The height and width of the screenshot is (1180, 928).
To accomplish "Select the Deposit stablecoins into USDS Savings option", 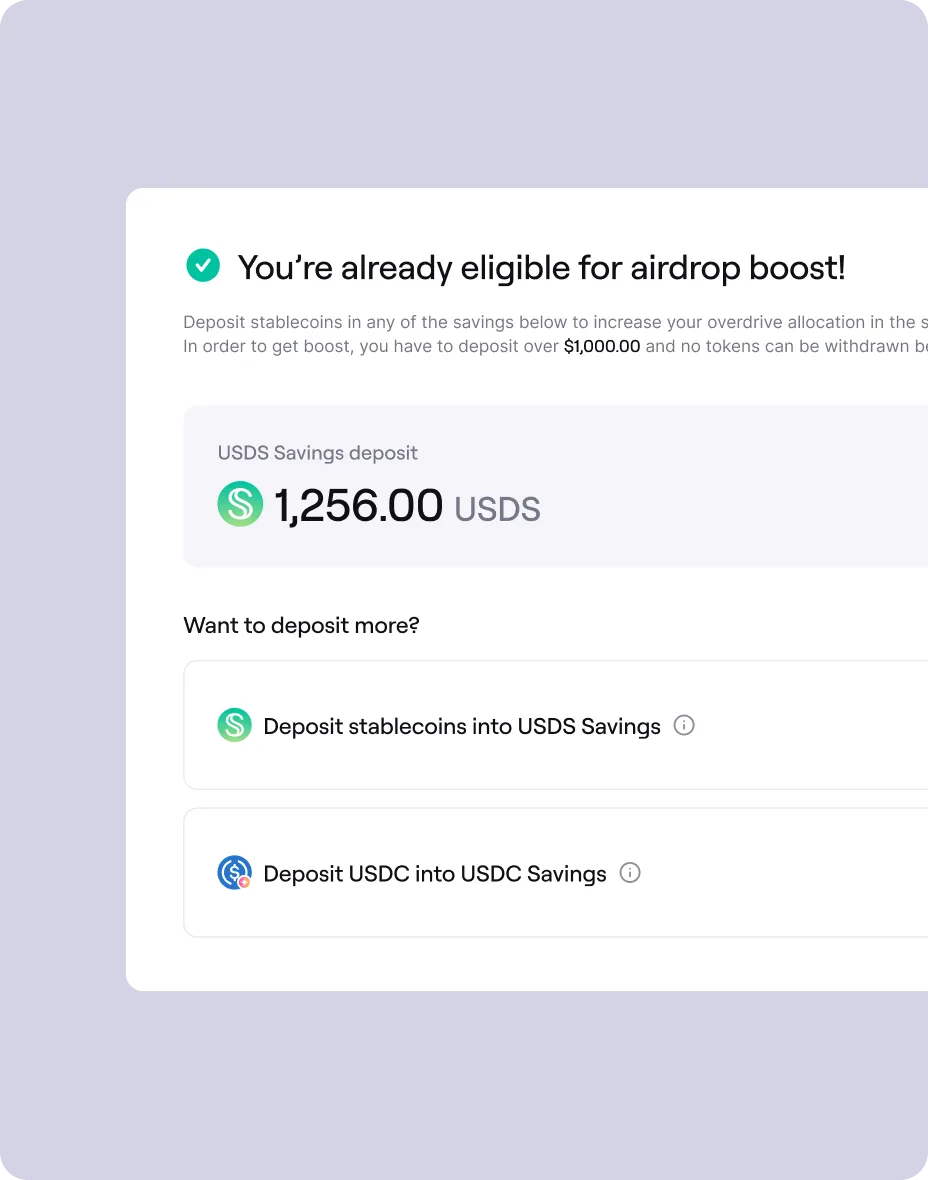I will coord(460,725).
